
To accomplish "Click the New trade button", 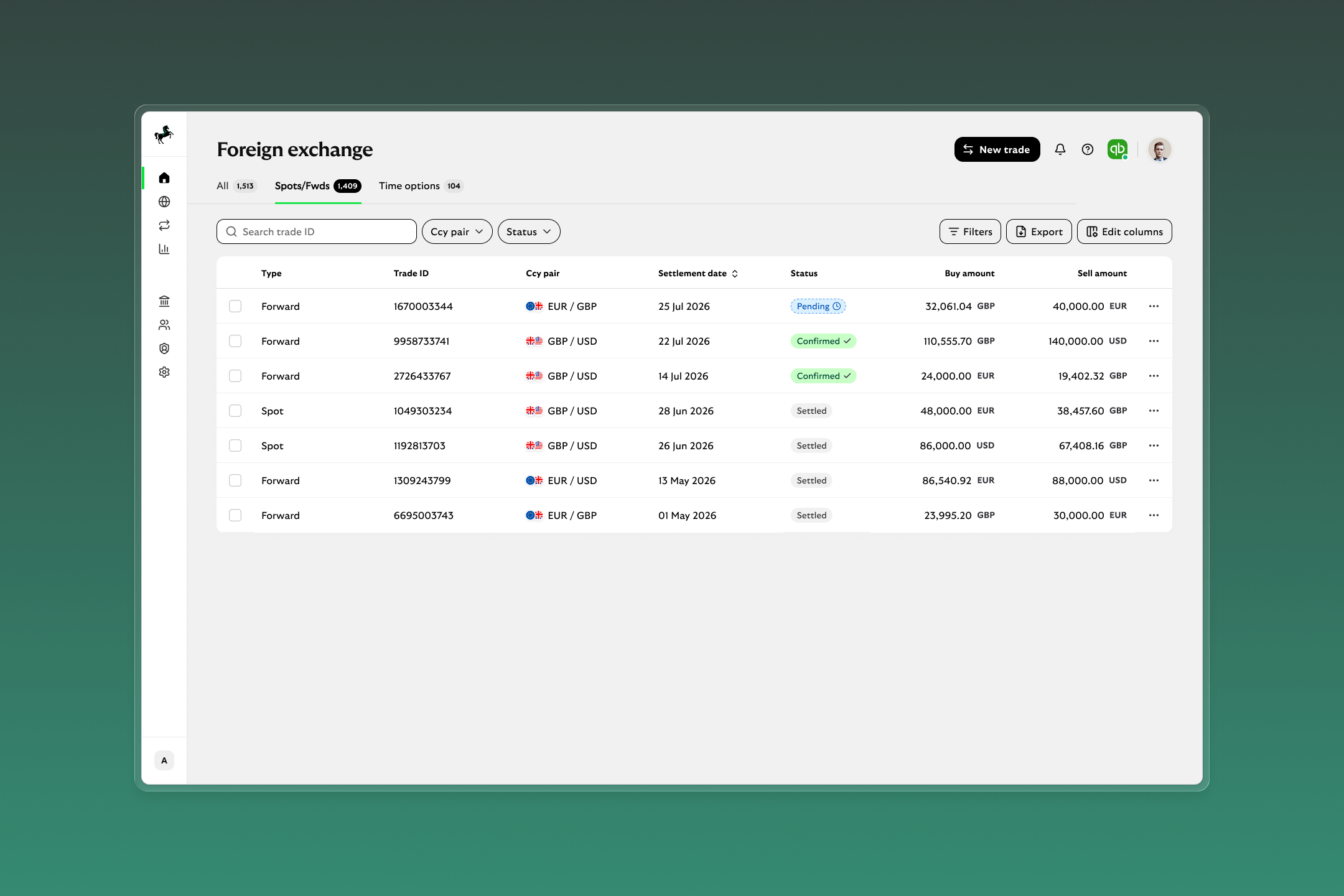I will click(x=997, y=149).
